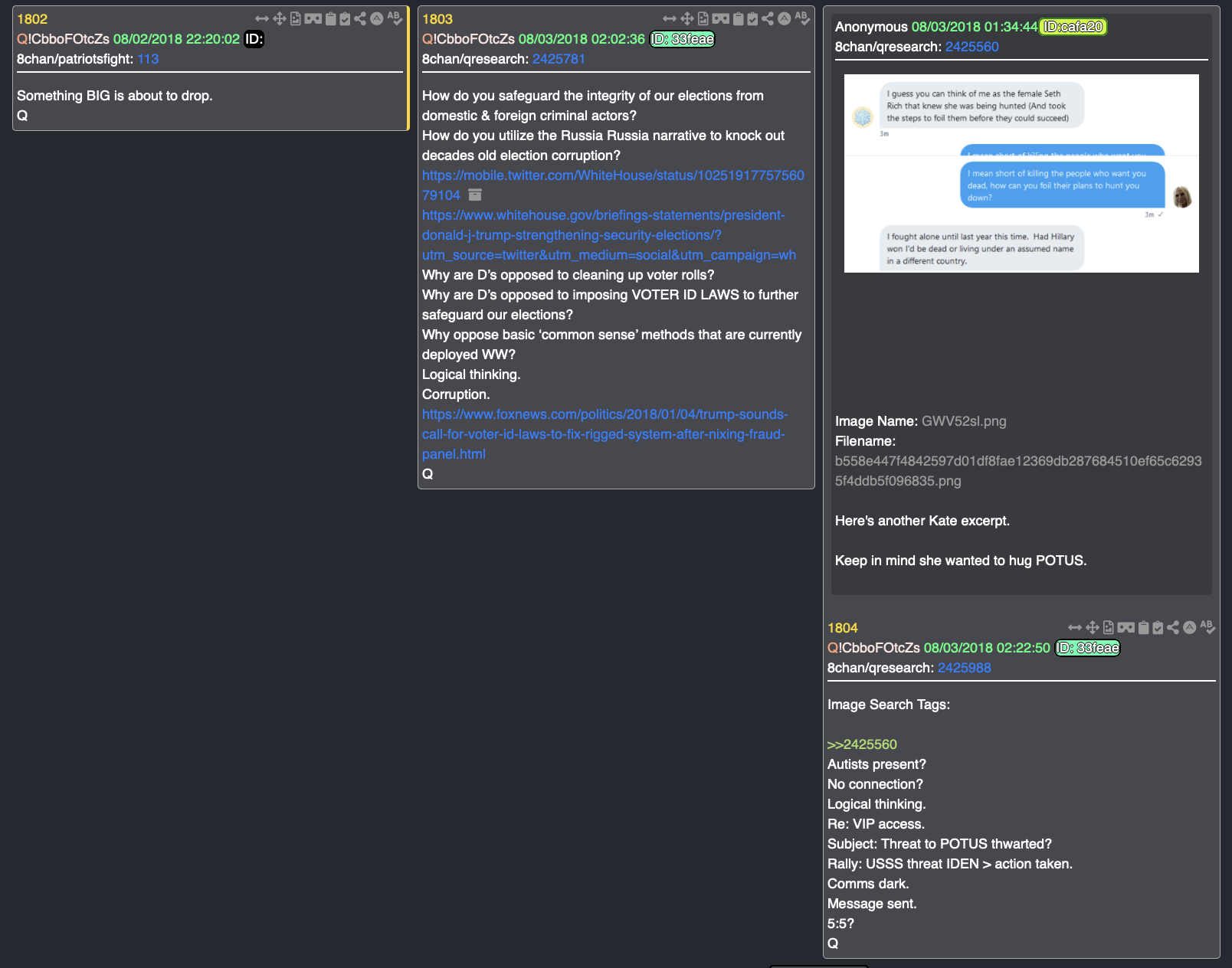Click VR goggles icon on post 1803
The width and height of the screenshot is (1232, 968).
[x=721, y=18]
